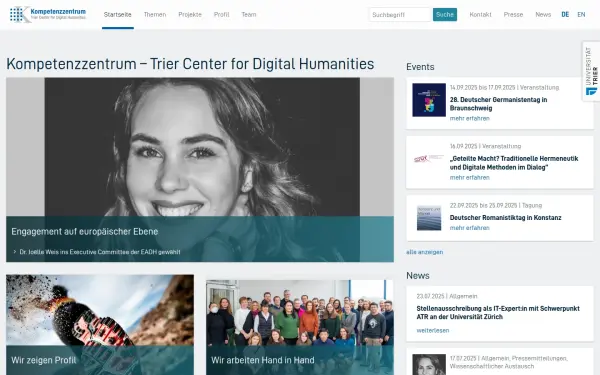Go to the Kontakt page
600x375 pixels.
click(x=481, y=15)
